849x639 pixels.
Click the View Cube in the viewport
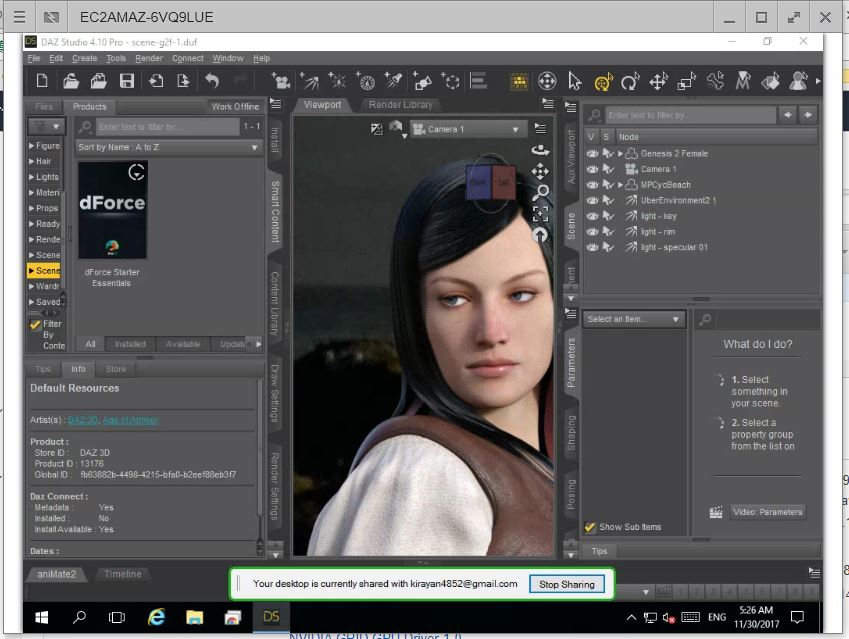tap(491, 182)
